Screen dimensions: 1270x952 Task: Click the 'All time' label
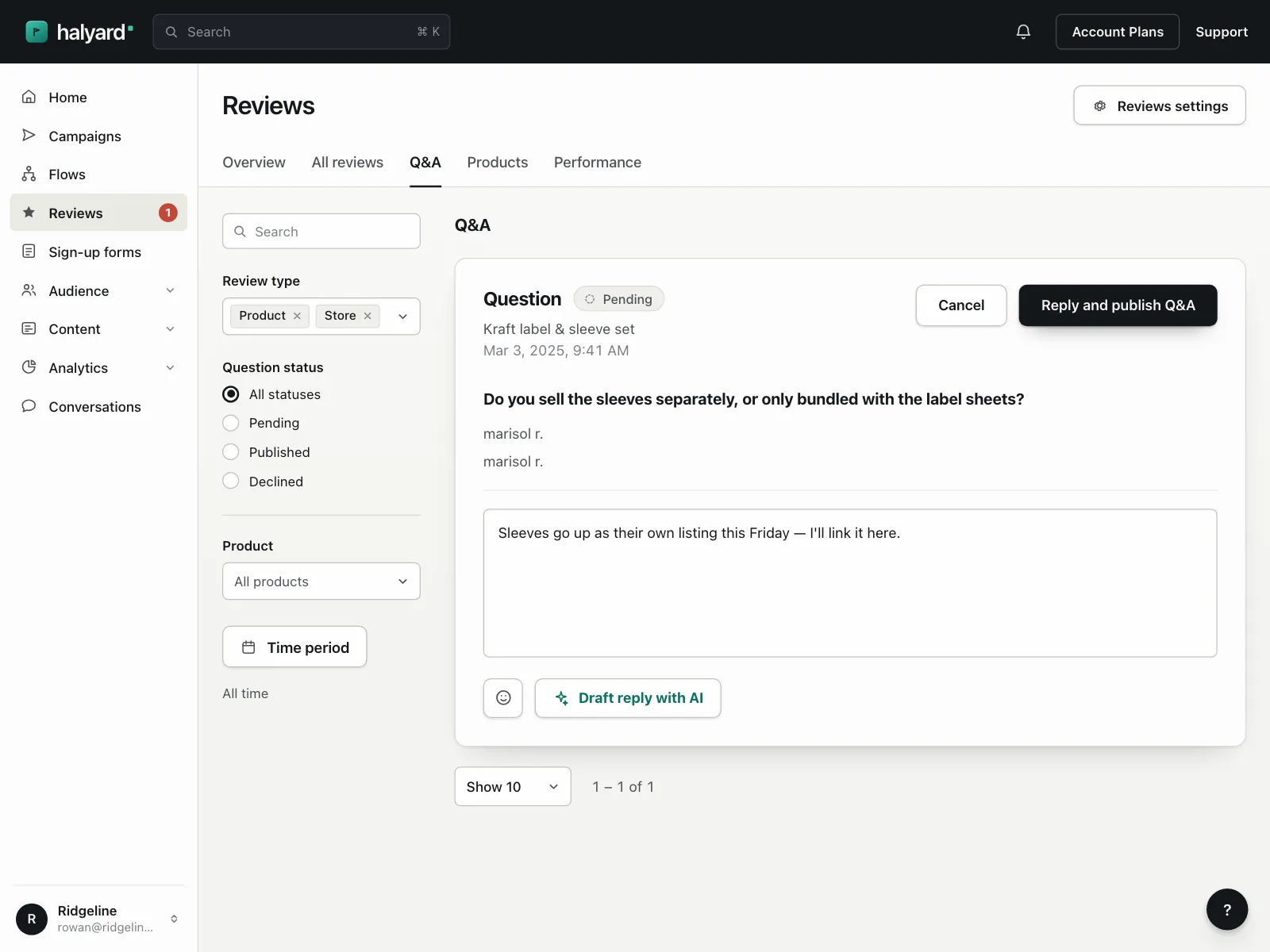245,693
